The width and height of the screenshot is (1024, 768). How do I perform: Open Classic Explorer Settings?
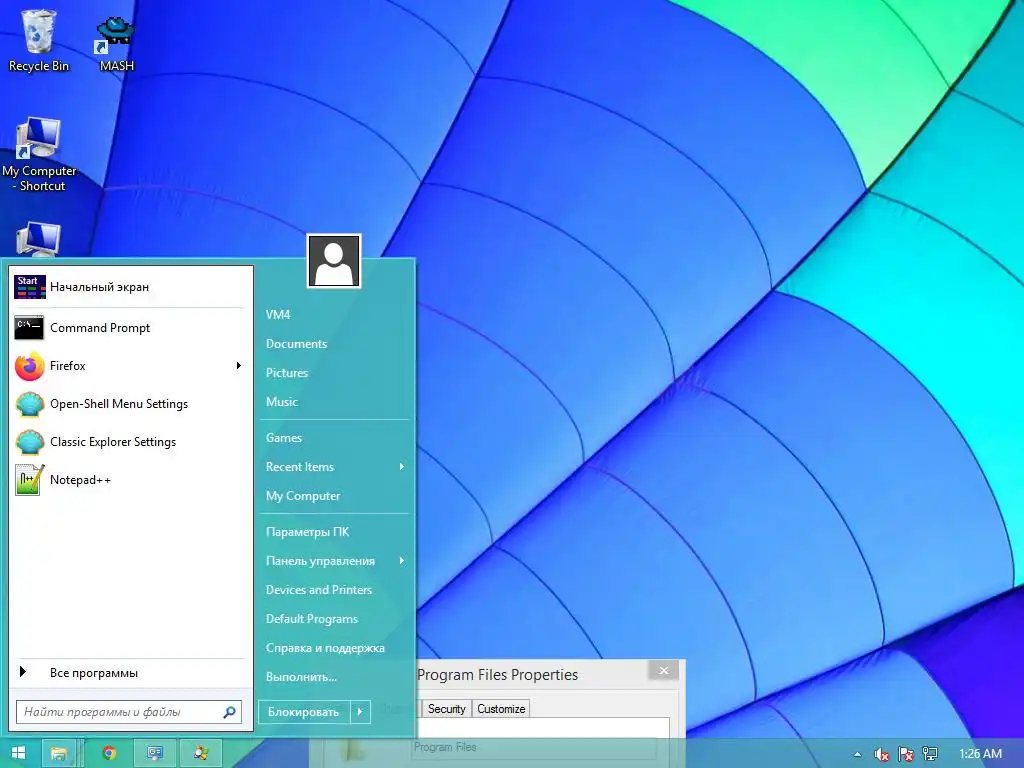click(x=130, y=441)
